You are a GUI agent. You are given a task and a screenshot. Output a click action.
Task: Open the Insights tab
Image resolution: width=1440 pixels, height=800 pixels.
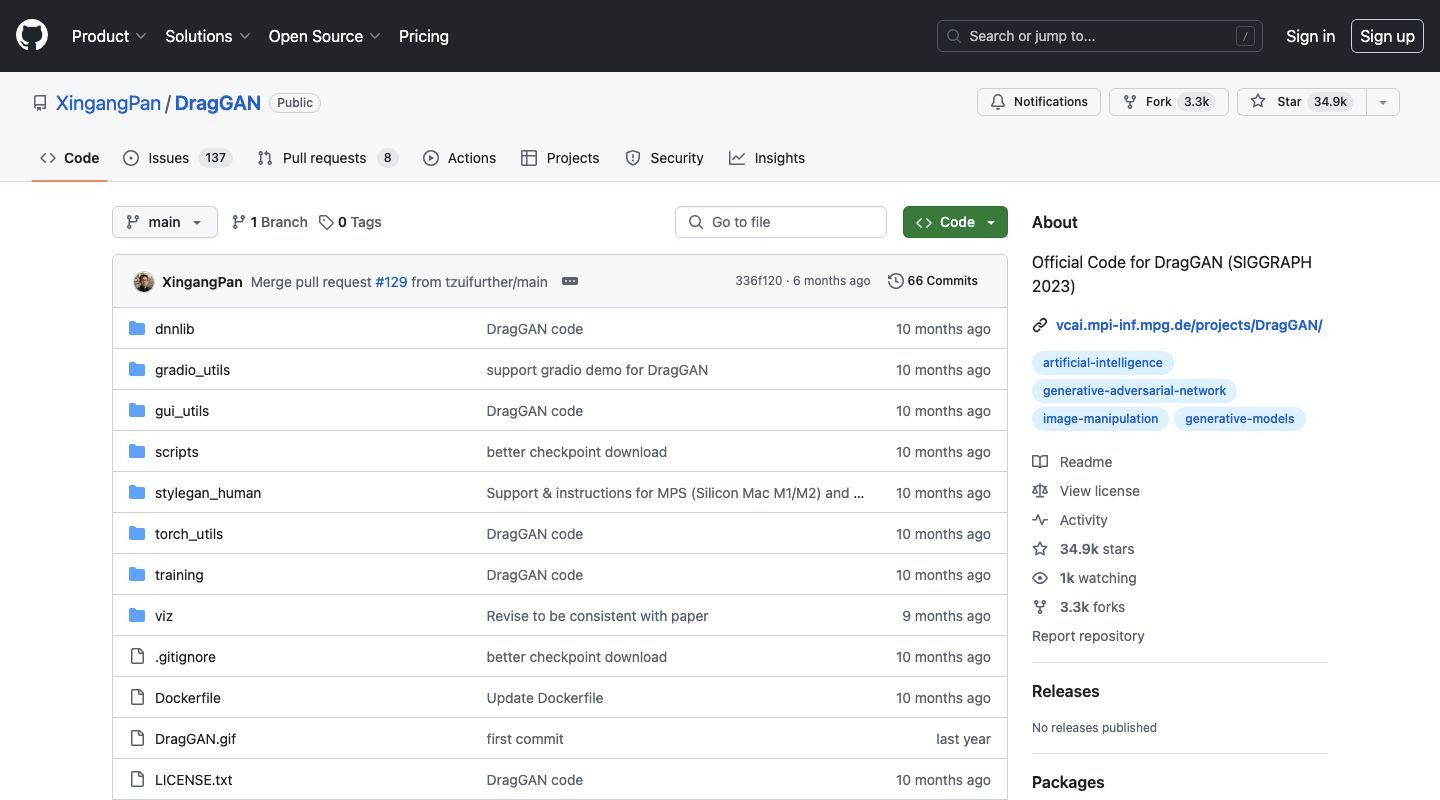(767, 158)
